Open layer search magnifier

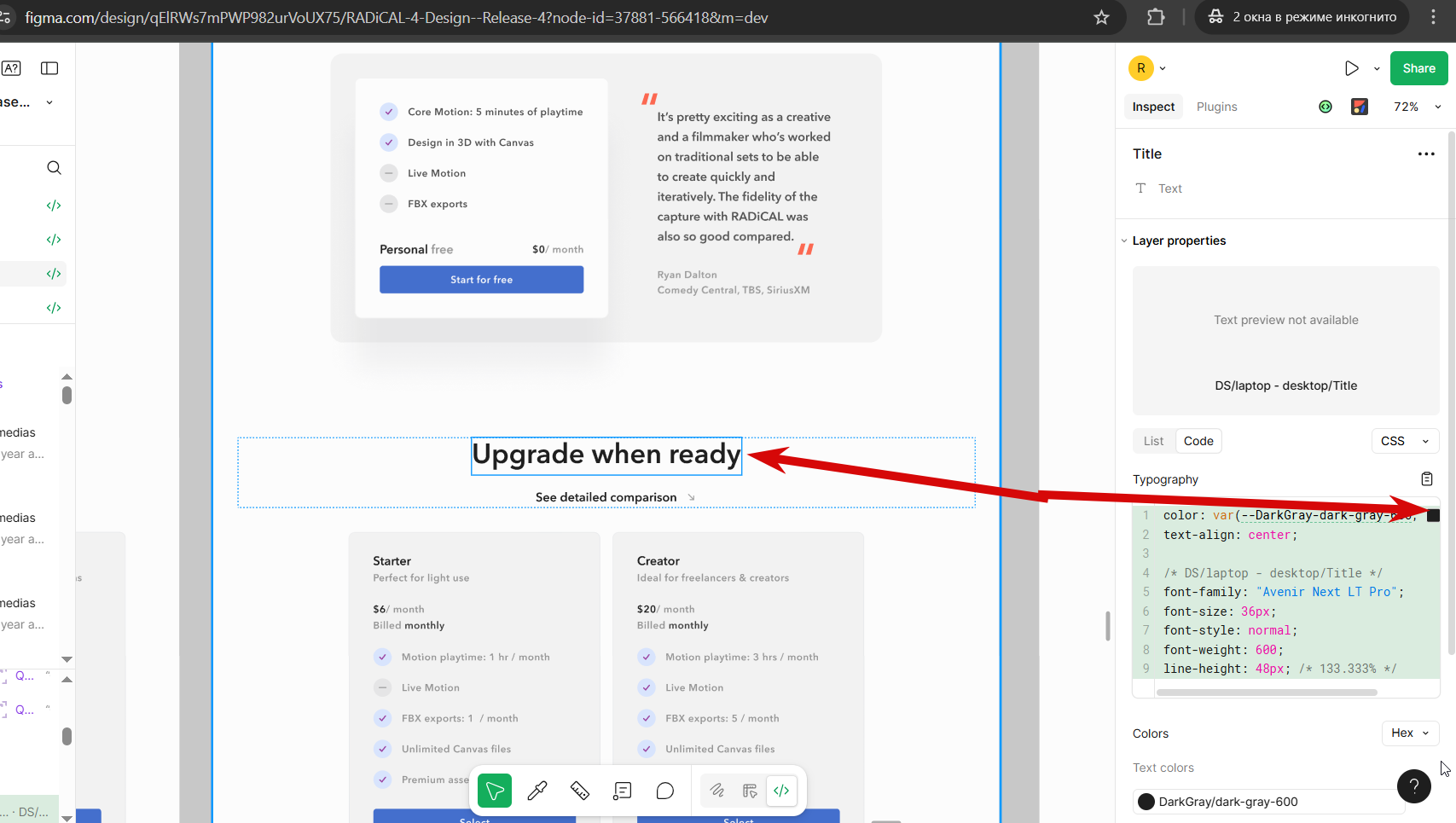click(x=54, y=167)
